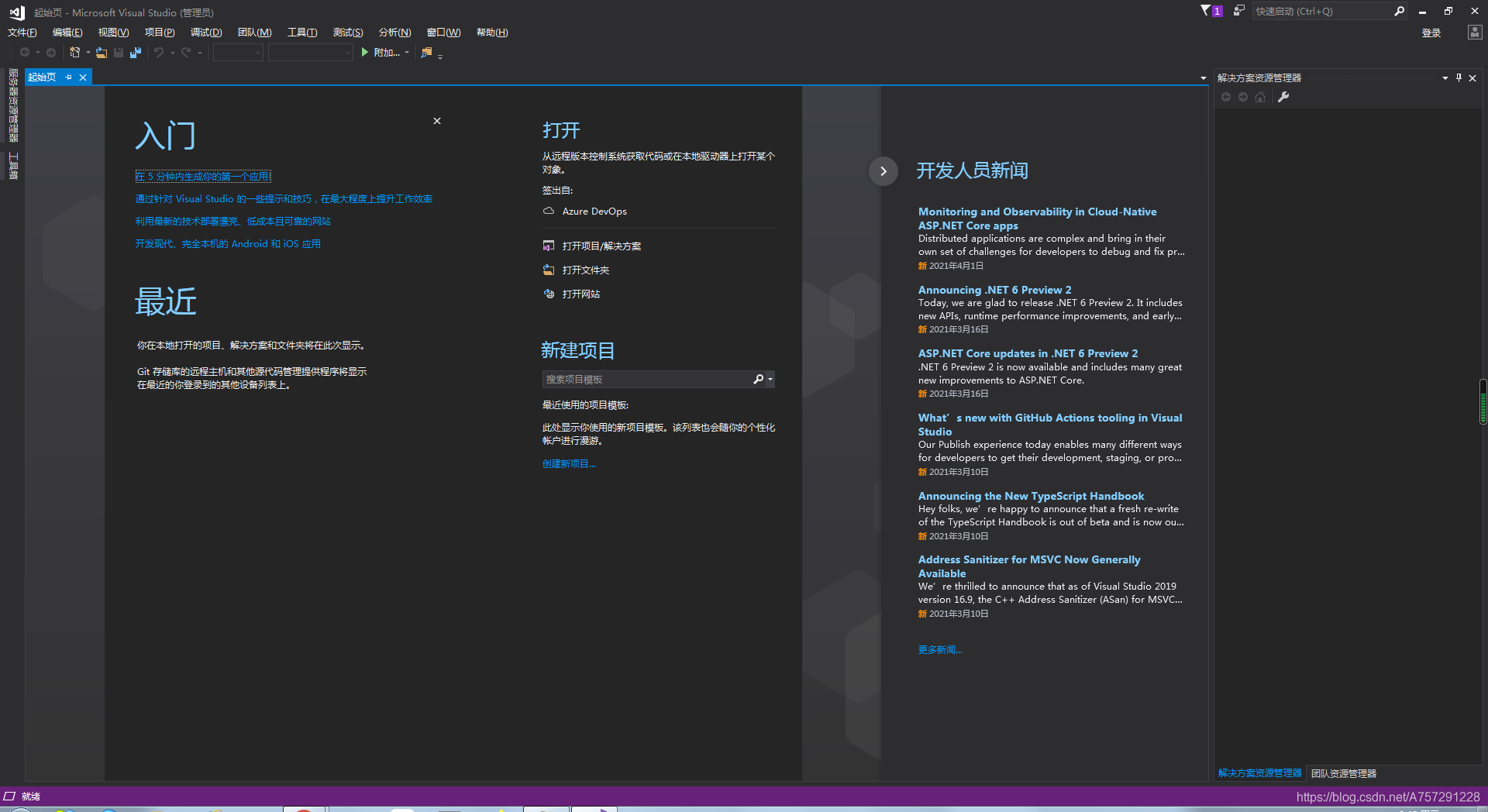This screenshot has height=812, width=1488.
Task: Click the template search magnifier icon
Action: pyautogui.click(x=759, y=379)
